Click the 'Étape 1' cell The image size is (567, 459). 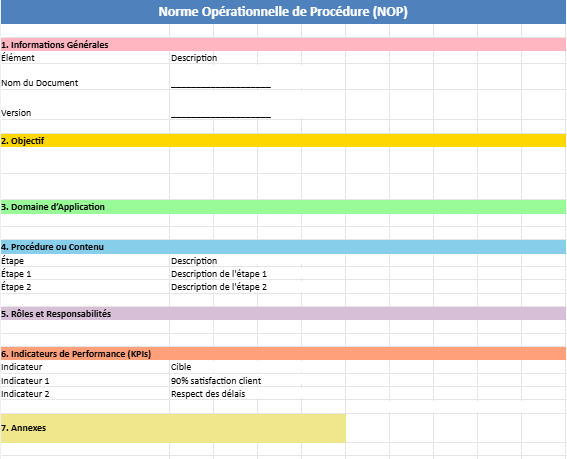[85, 273]
